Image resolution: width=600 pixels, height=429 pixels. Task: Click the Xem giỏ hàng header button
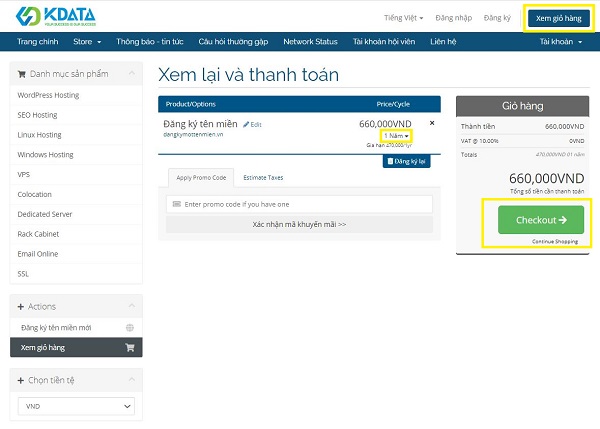coord(558,18)
